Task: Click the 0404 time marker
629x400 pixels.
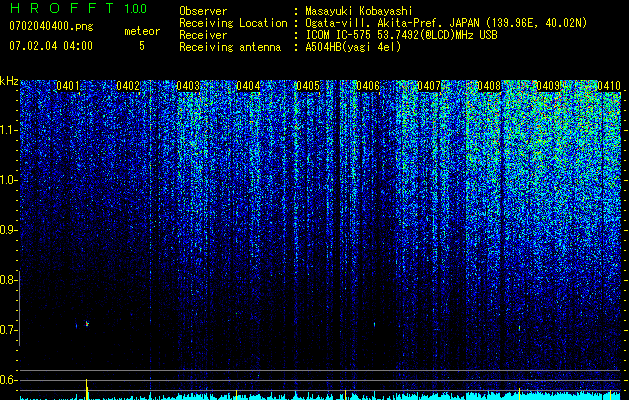Action: click(x=248, y=86)
